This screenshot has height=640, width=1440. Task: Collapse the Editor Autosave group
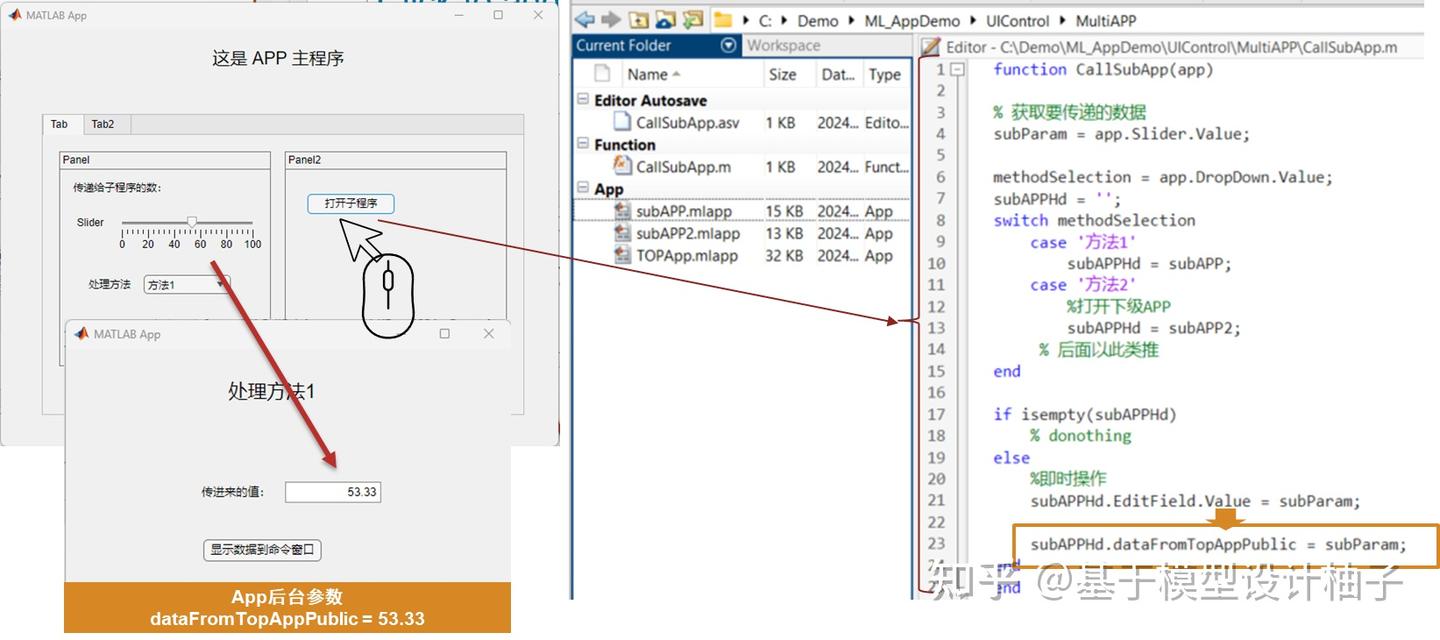582,100
